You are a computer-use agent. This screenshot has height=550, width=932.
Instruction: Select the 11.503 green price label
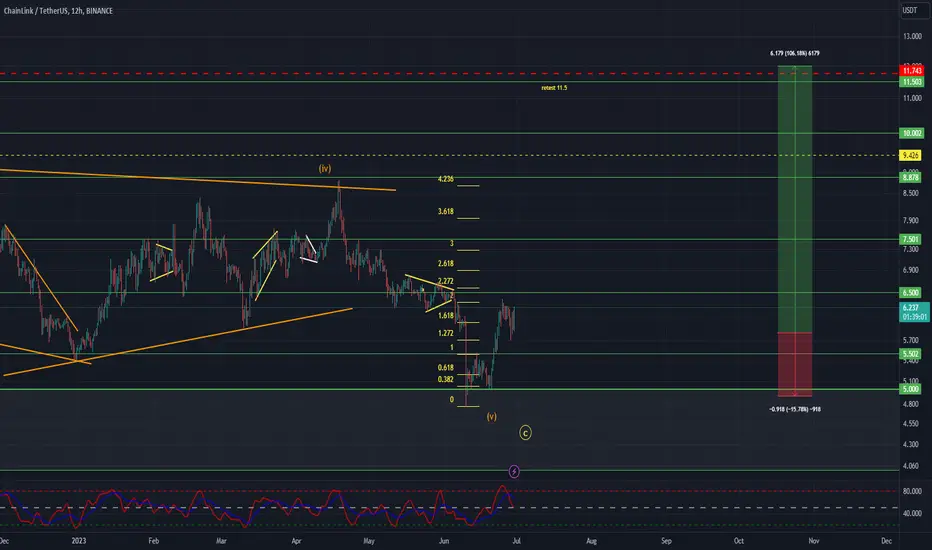click(x=912, y=82)
